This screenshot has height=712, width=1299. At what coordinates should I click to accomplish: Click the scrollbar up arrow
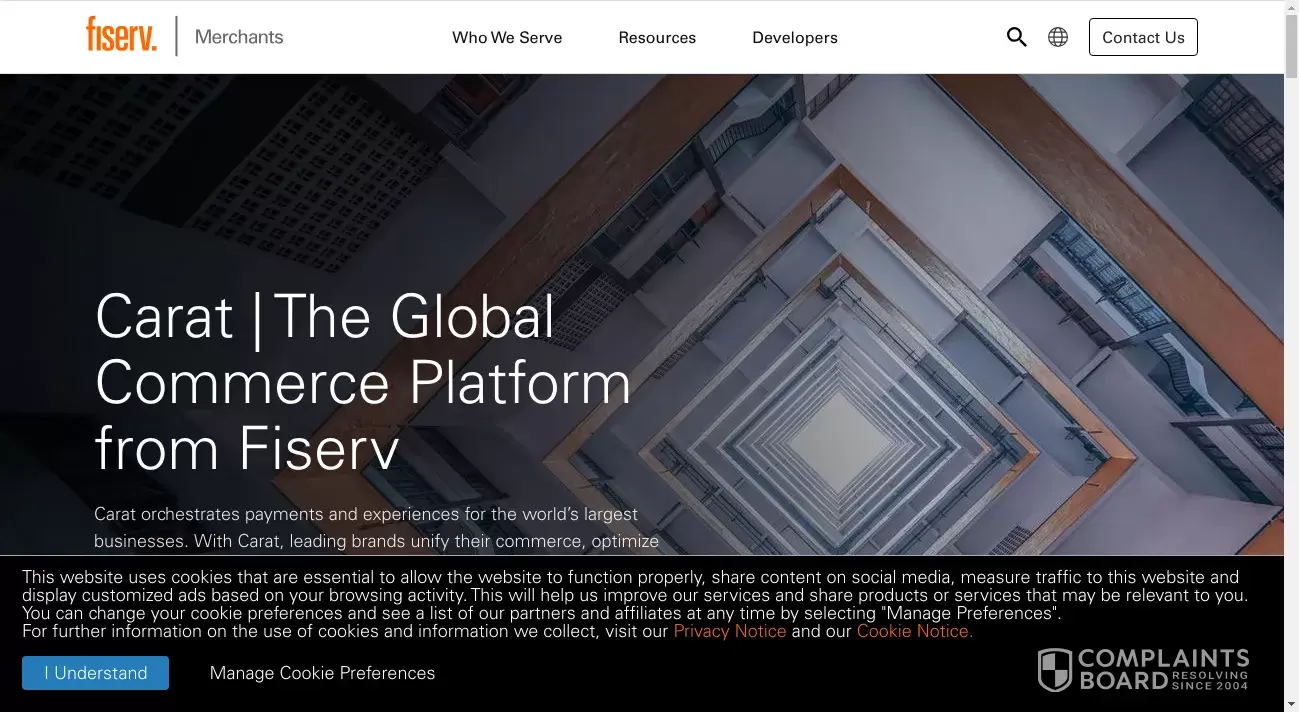coord(1291,8)
